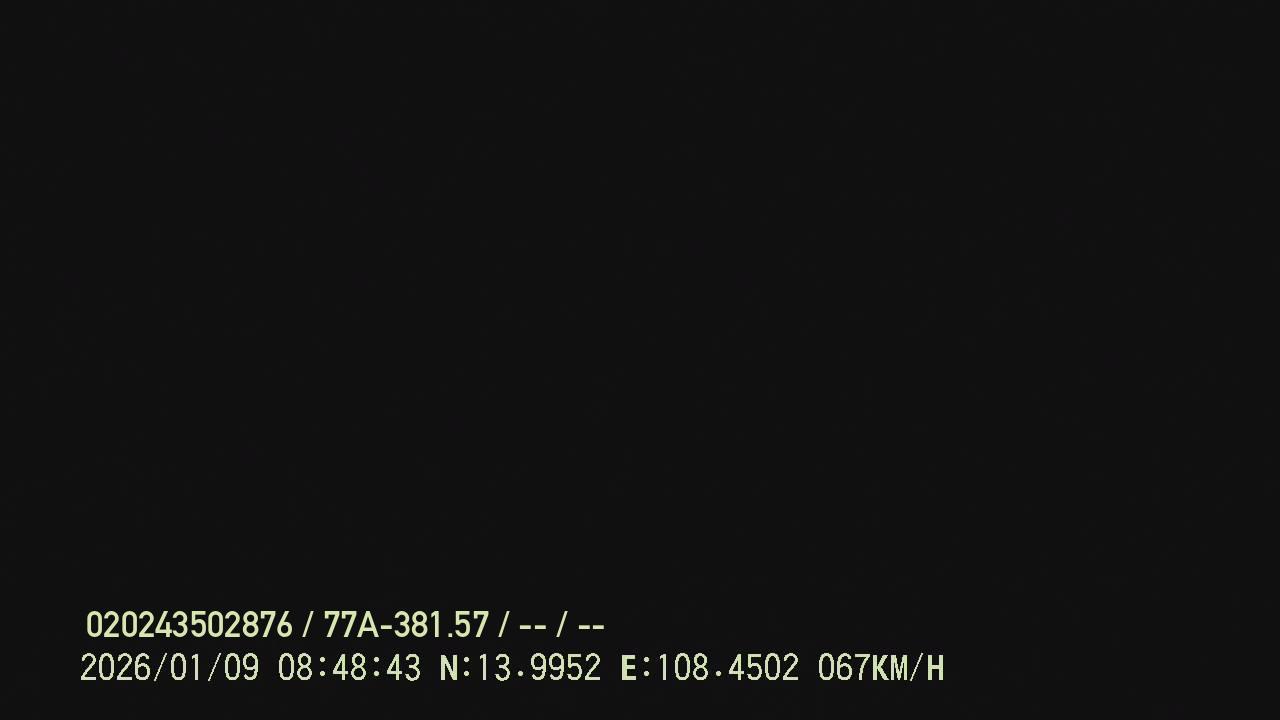This screenshot has width=1280, height=720.
Task: Click the device ID 020243502876
Action: 189,626
